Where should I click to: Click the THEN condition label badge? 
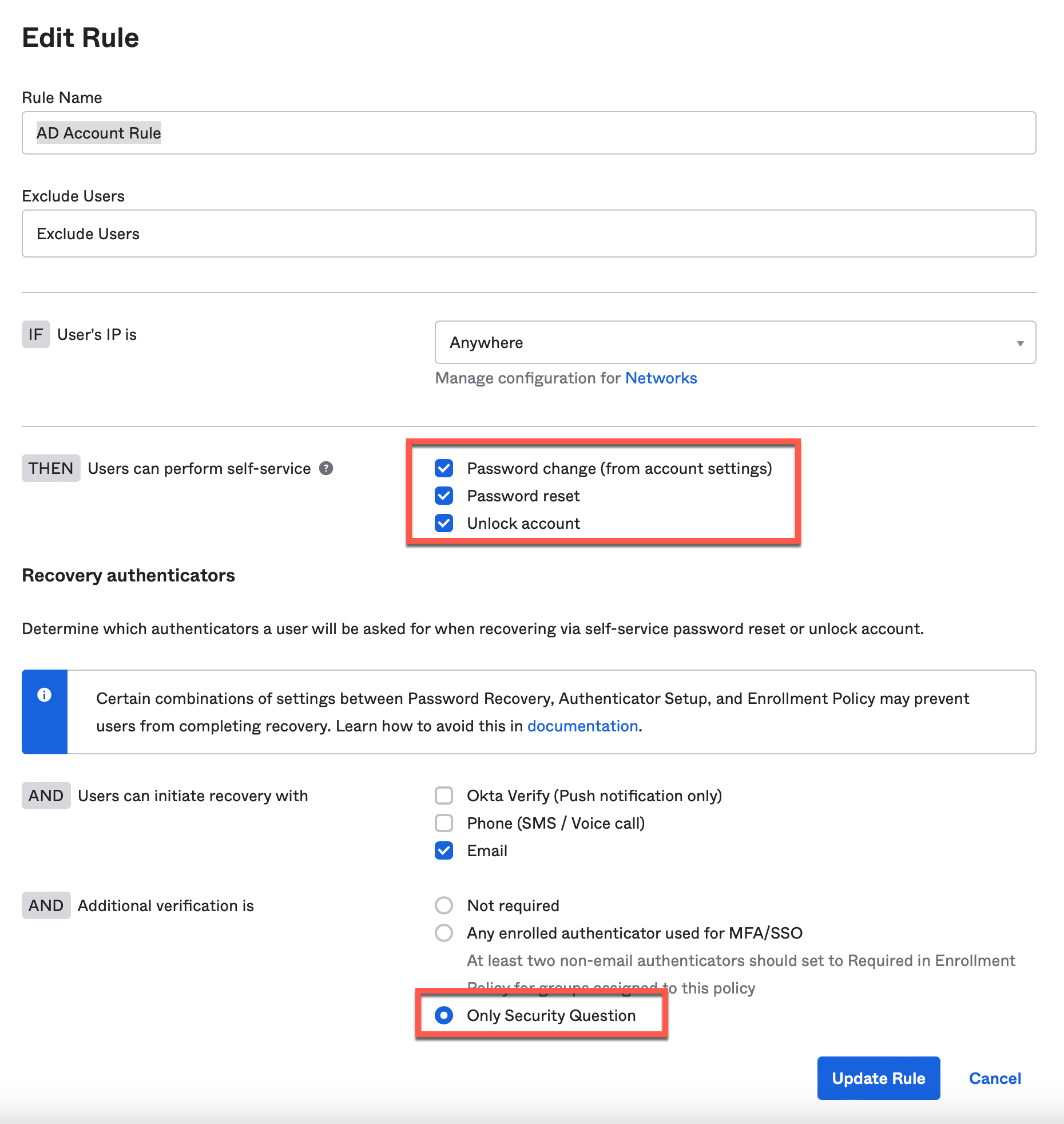(x=51, y=468)
